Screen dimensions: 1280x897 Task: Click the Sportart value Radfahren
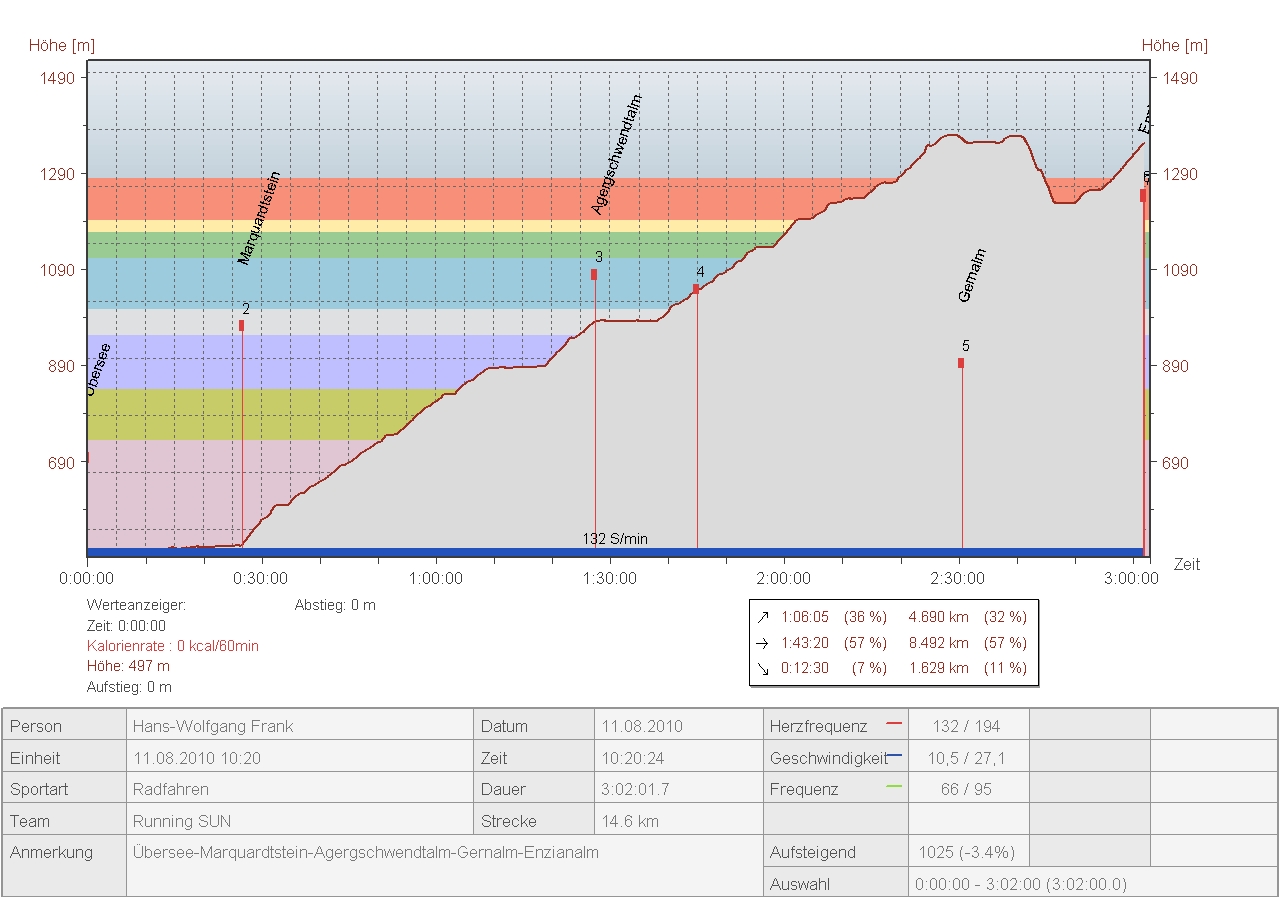(x=171, y=789)
